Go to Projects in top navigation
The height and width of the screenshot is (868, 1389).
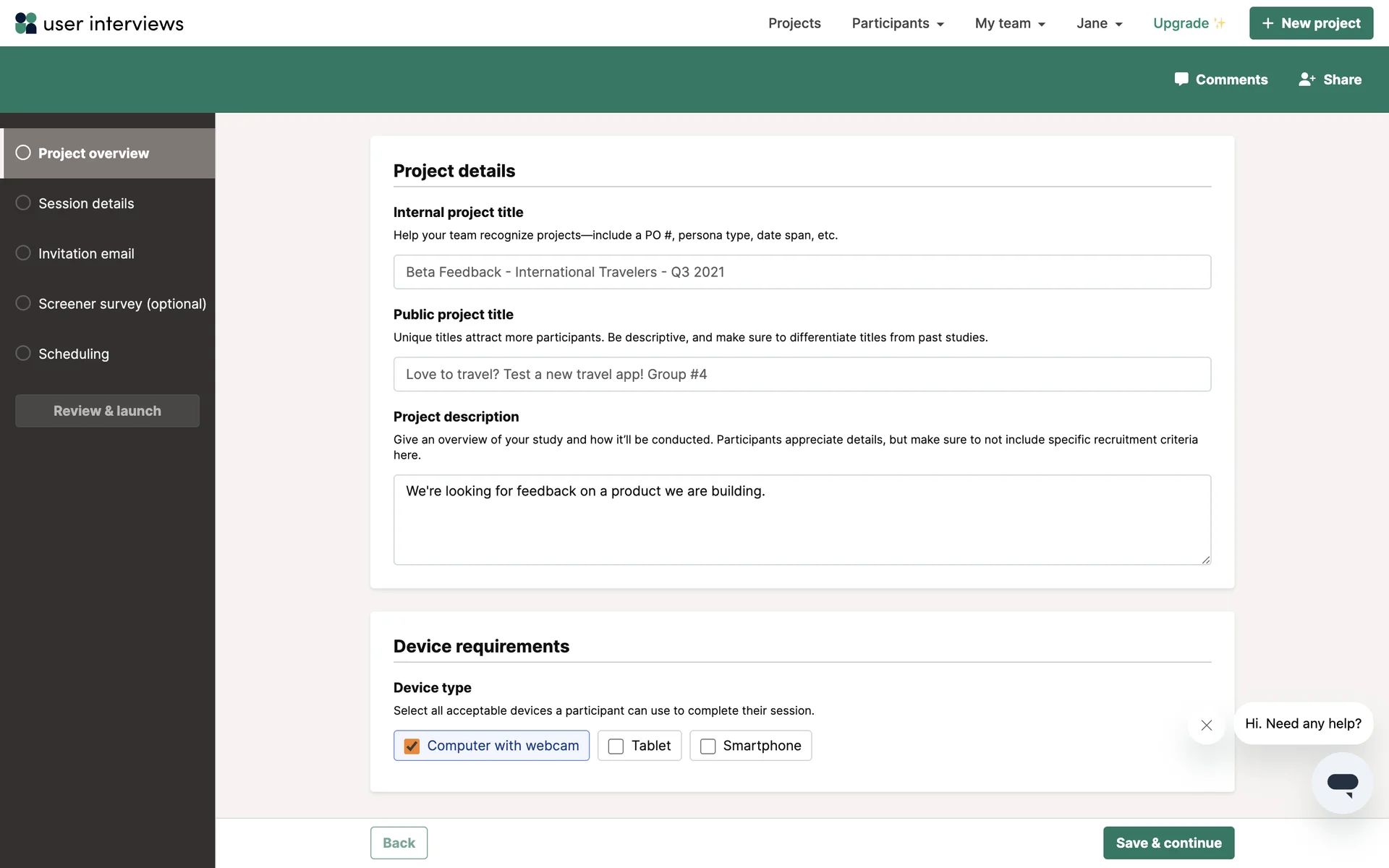794,23
